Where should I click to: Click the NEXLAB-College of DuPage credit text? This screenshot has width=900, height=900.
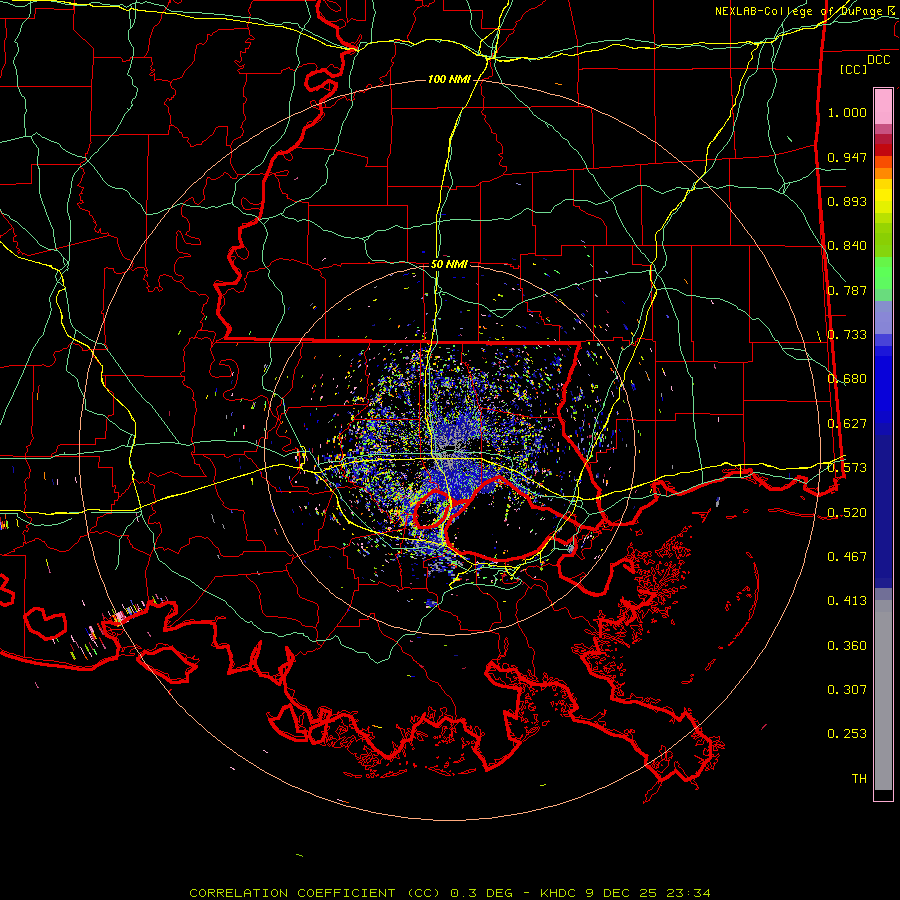click(x=806, y=11)
